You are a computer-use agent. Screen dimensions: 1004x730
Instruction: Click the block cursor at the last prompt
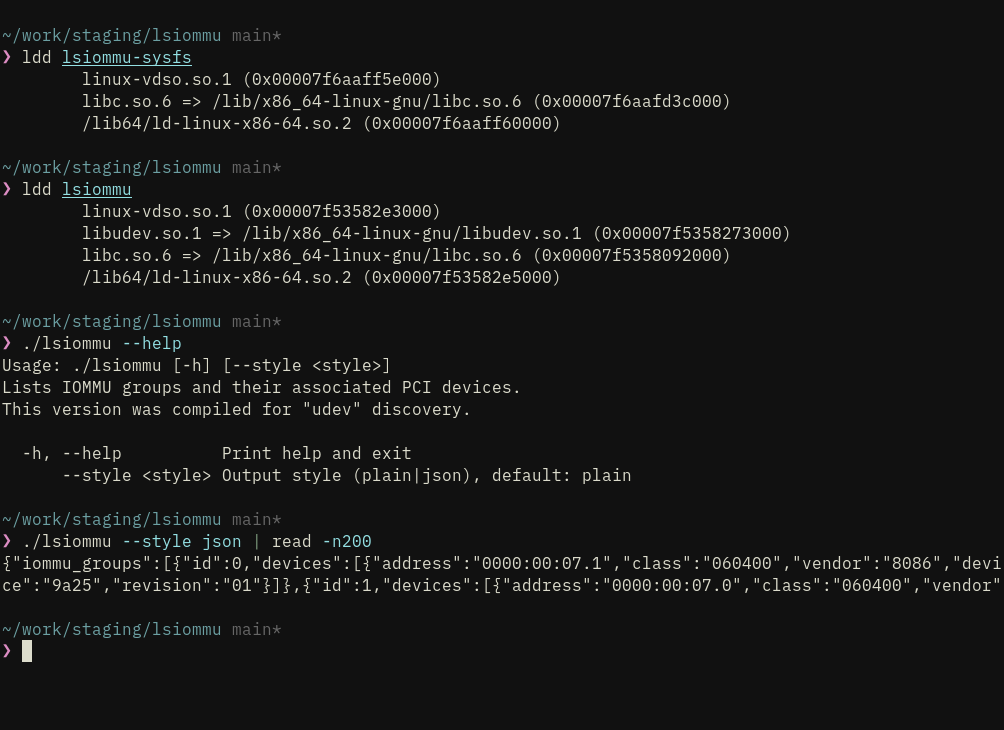point(27,651)
